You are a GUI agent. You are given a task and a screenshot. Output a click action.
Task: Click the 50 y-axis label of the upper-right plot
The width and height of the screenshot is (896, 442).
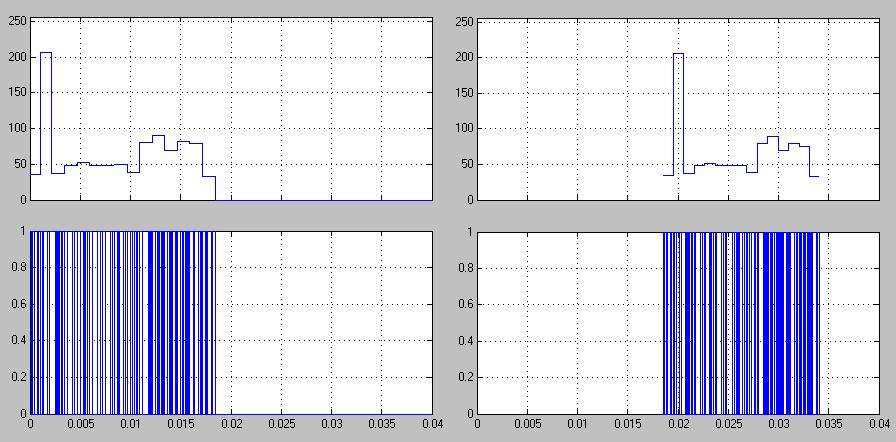point(467,164)
